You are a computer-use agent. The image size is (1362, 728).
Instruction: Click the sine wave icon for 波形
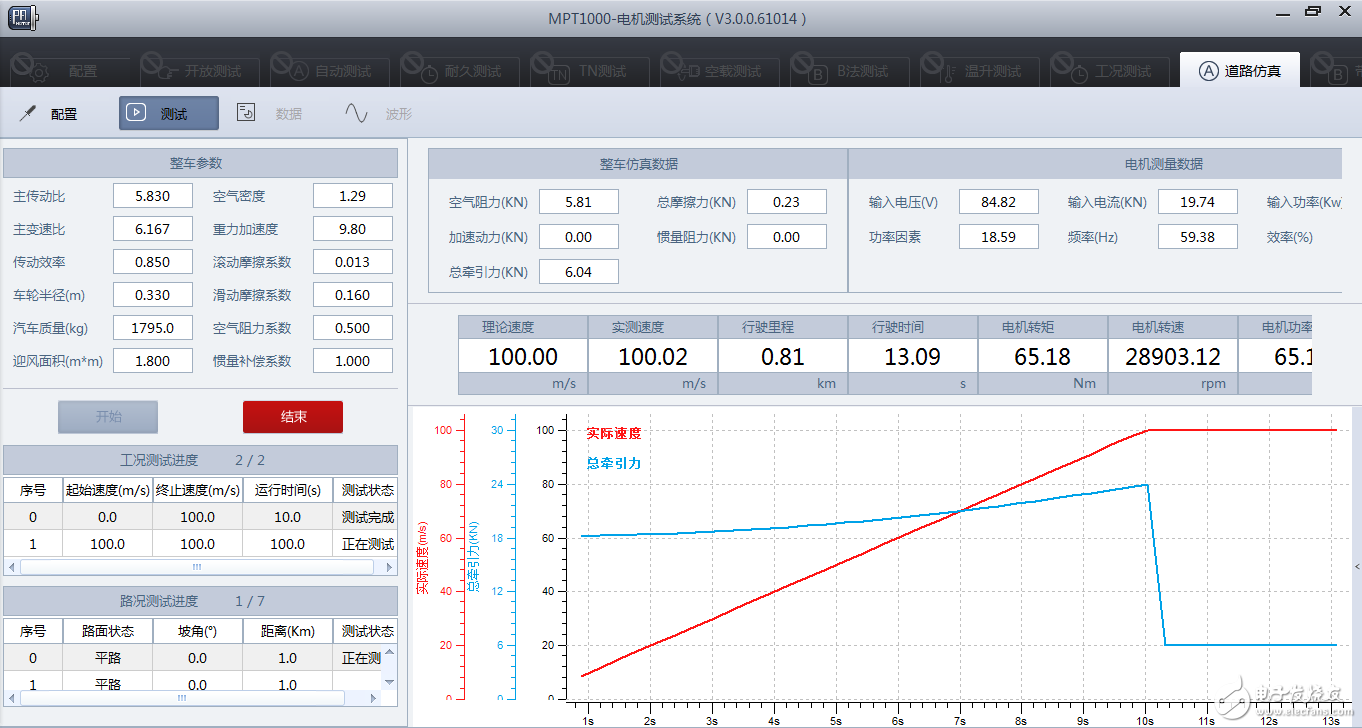pos(356,113)
